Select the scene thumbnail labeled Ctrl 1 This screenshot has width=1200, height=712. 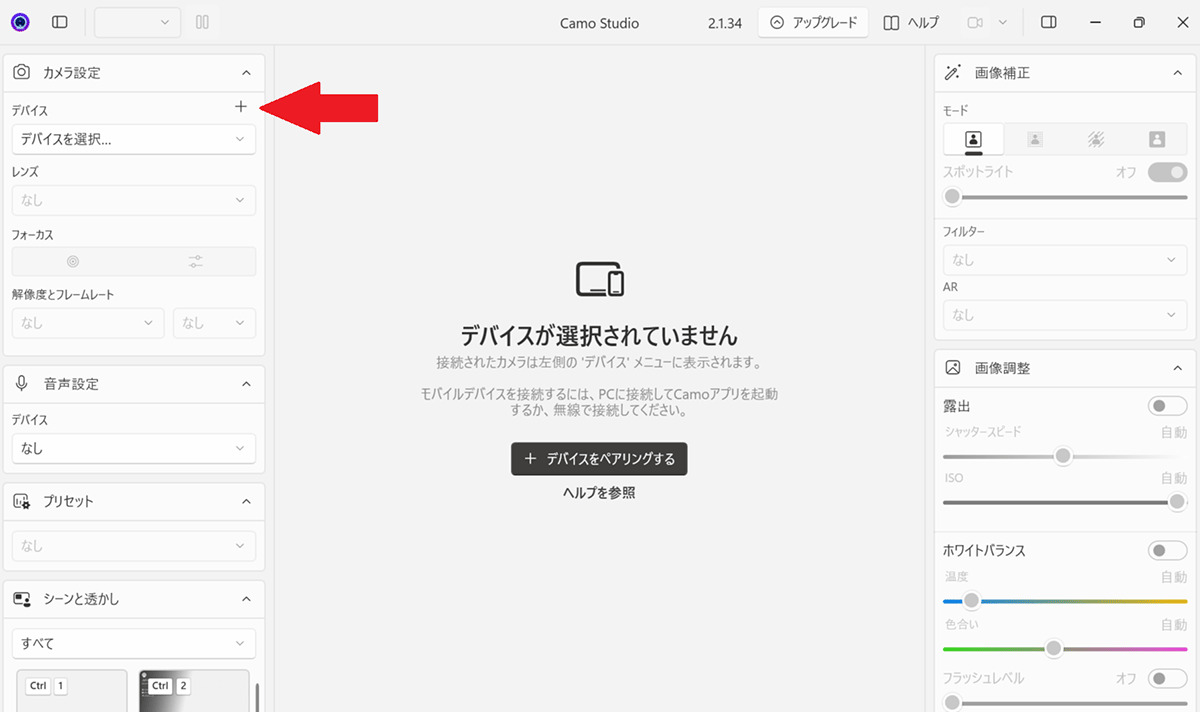[x=72, y=691]
